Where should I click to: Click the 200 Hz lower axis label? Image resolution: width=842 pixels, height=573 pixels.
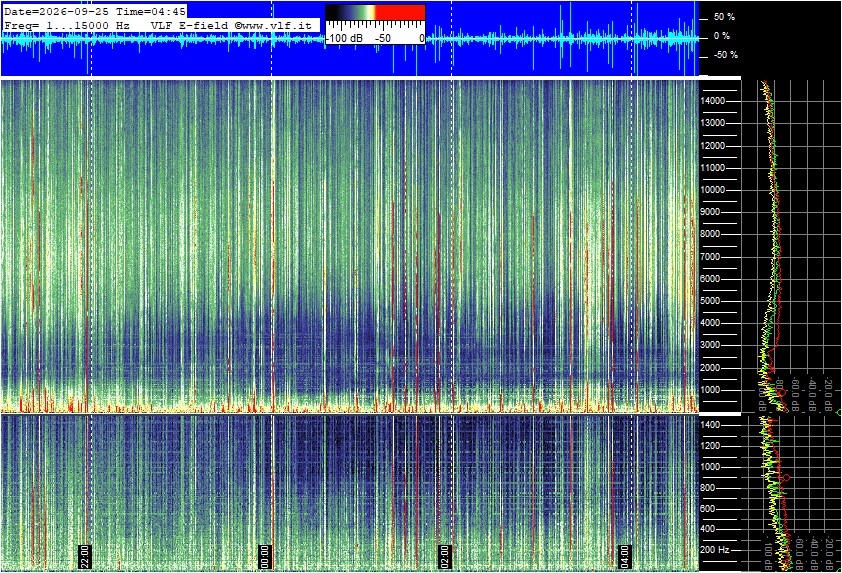coord(715,550)
